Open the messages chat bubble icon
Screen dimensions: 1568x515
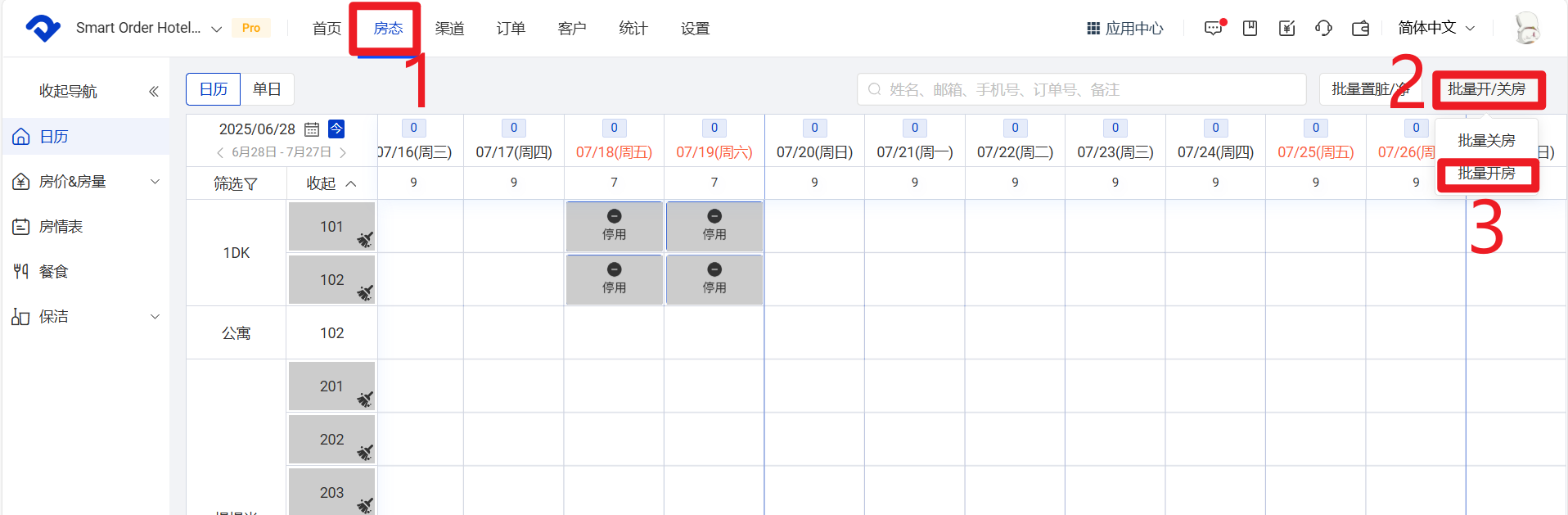[x=1213, y=29]
